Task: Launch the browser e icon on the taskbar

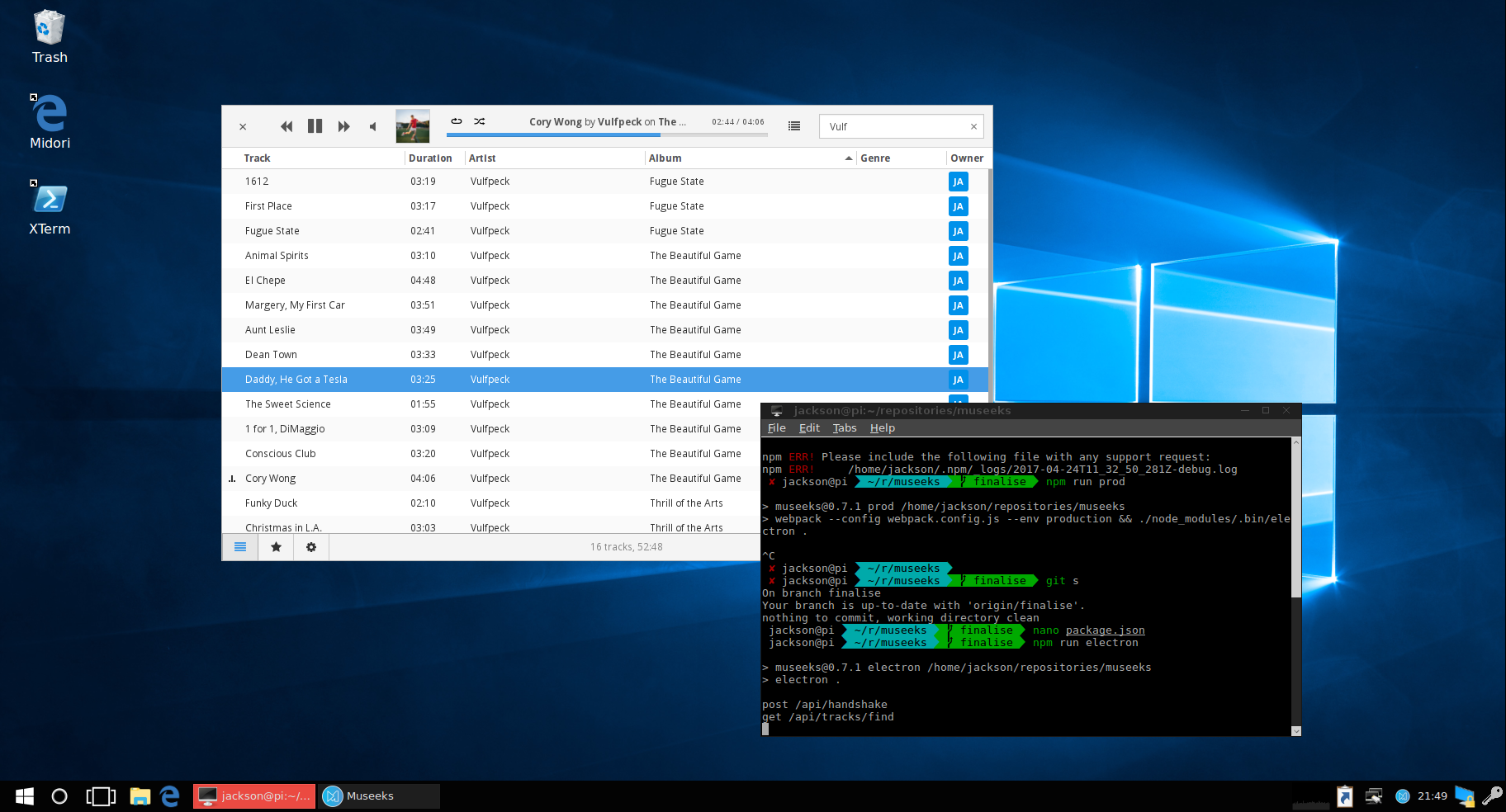Action: [170, 796]
